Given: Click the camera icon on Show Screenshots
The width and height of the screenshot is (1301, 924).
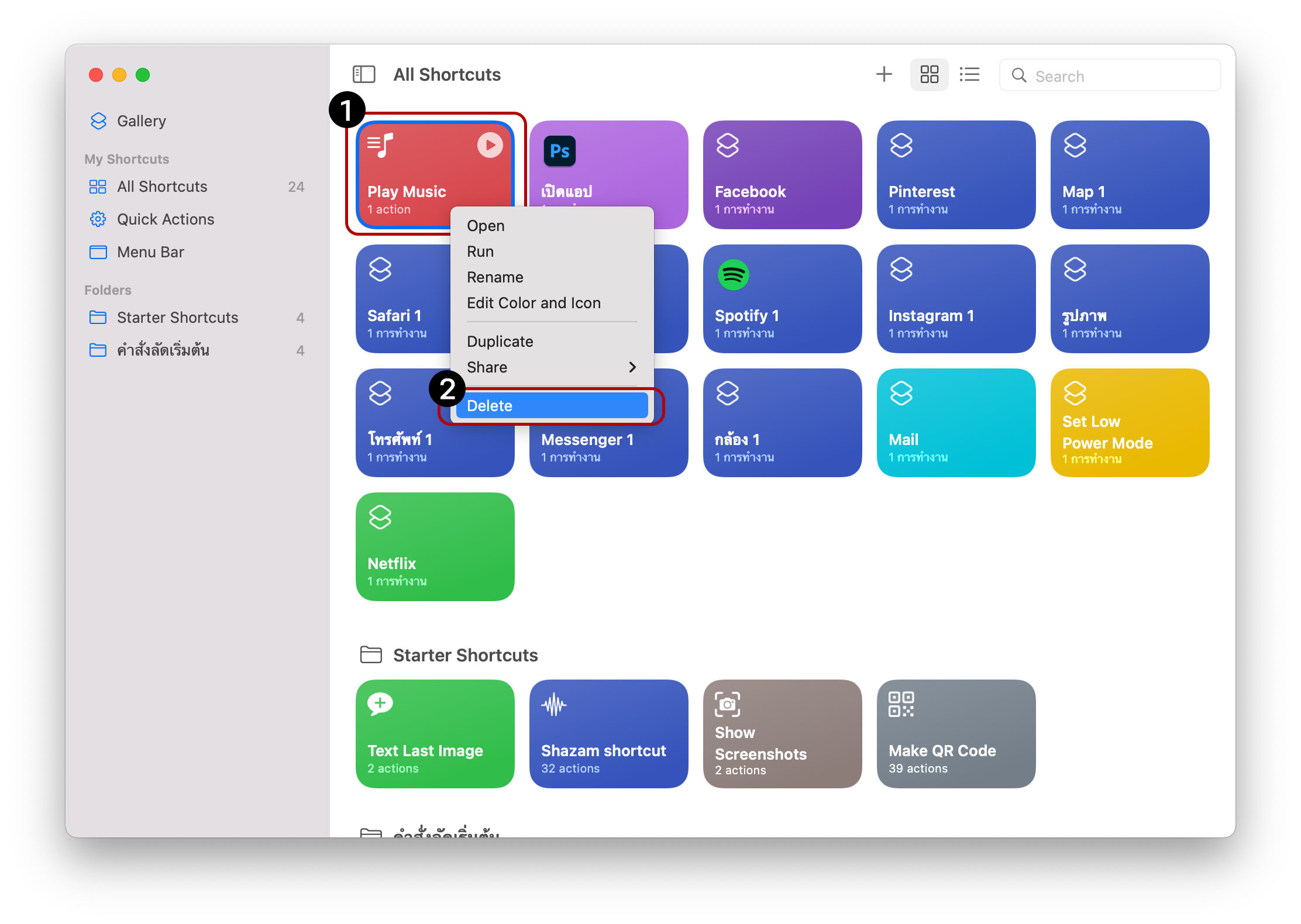Looking at the screenshot, I should tap(727, 704).
